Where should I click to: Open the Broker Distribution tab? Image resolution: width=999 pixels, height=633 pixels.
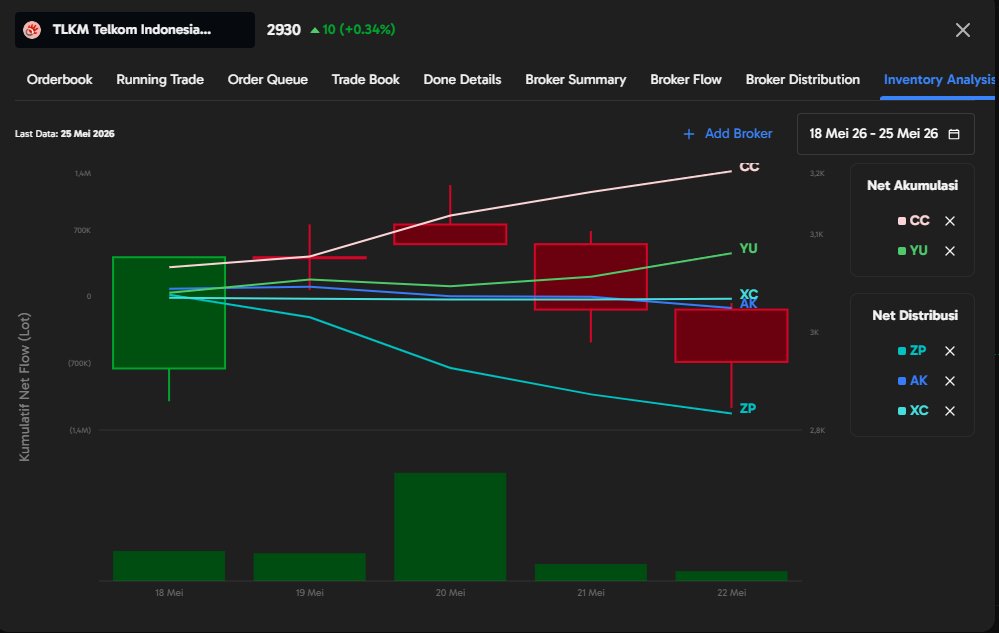click(803, 80)
